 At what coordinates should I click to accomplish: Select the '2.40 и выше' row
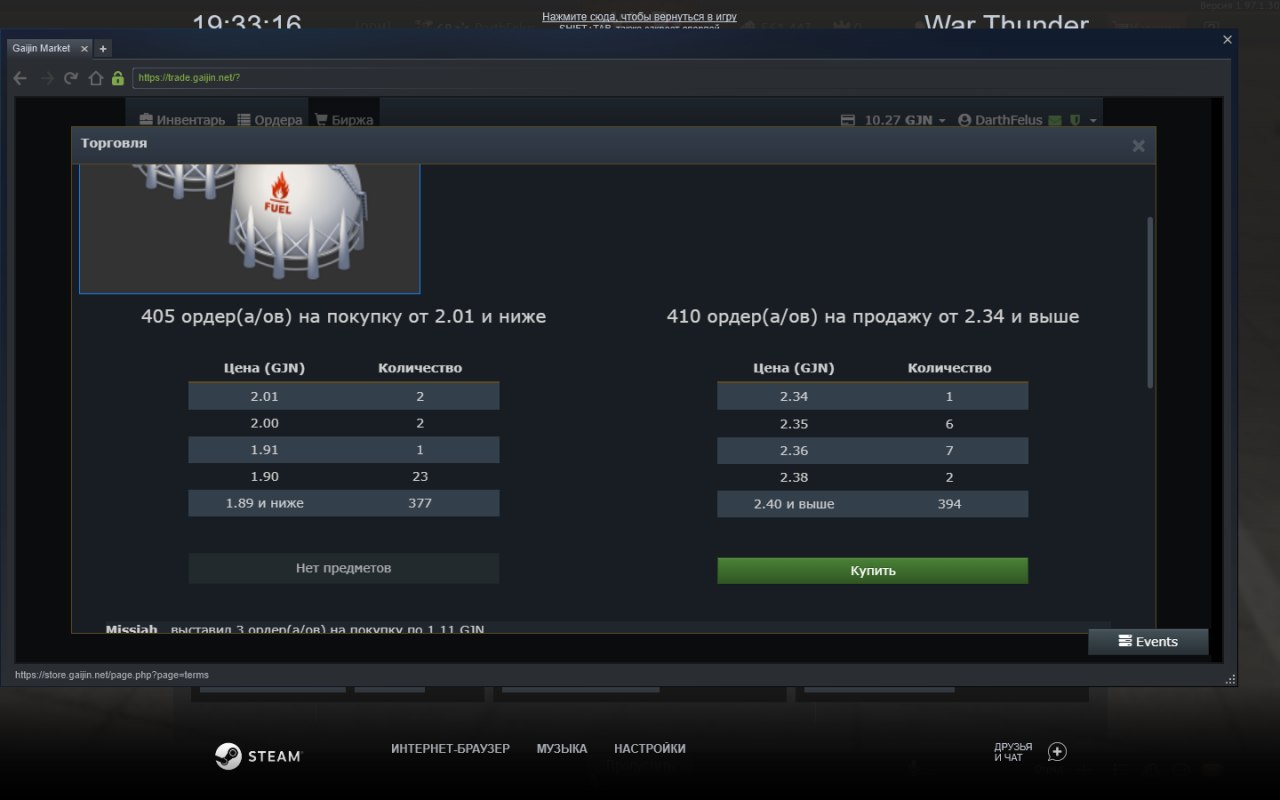click(x=872, y=504)
